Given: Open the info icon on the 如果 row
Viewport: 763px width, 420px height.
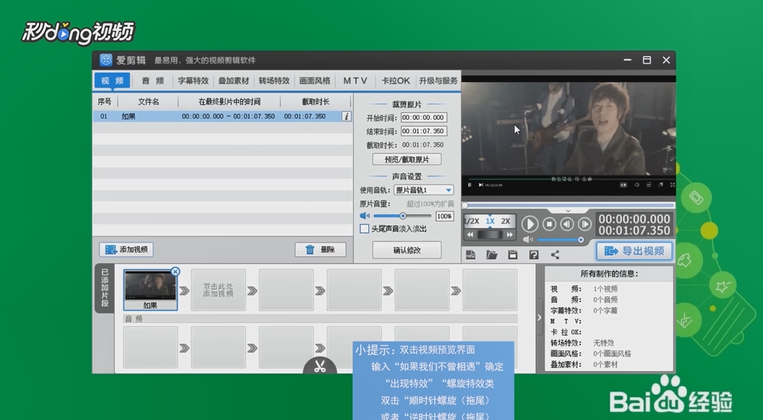Looking at the screenshot, I should (346, 116).
